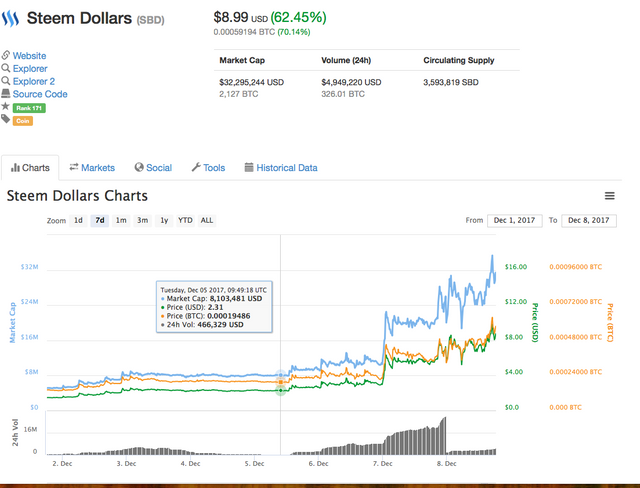Switch to the Charts tab

click(30, 168)
